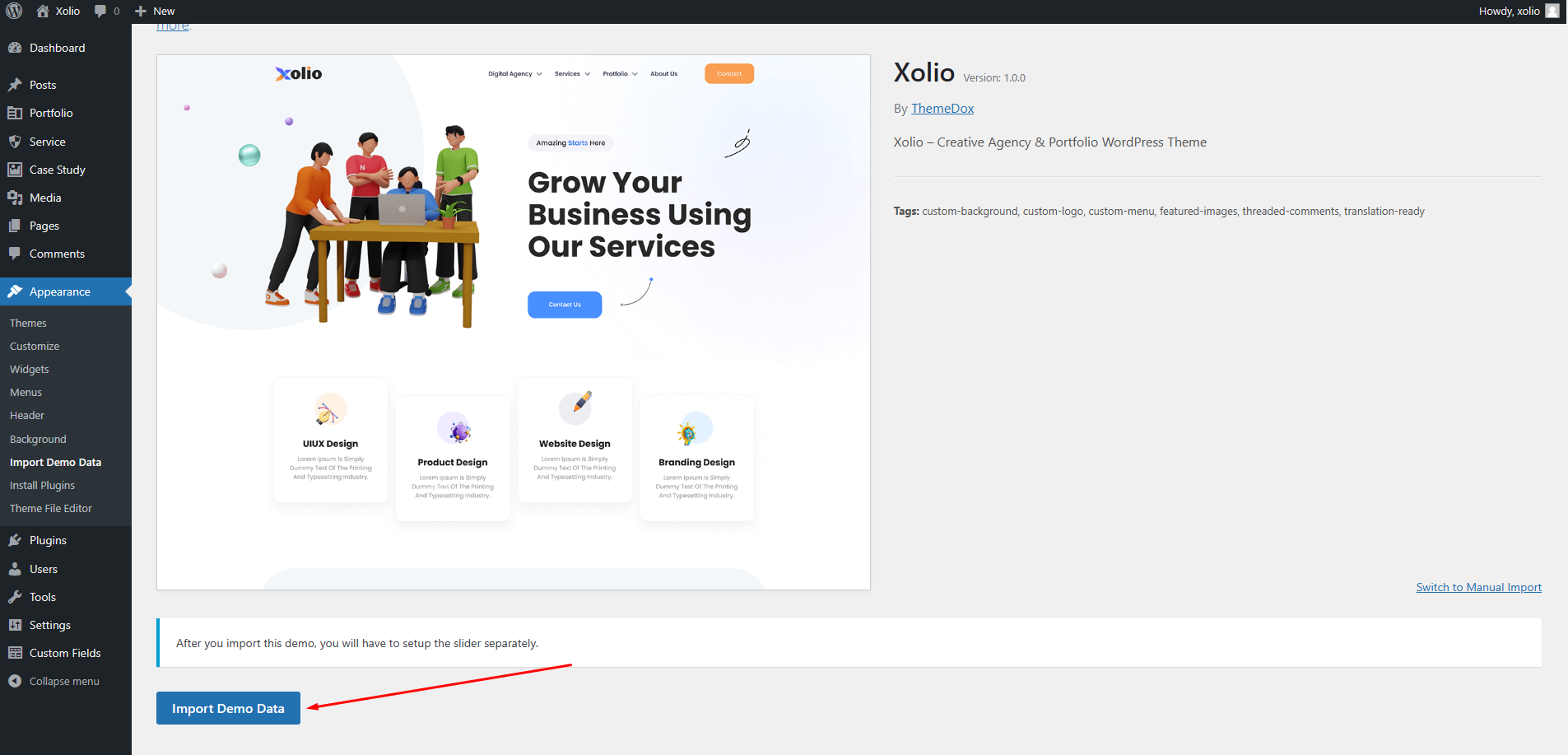Click the Xolio demo preview thumbnail
This screenshot has width=1568, height=755.
514,322
